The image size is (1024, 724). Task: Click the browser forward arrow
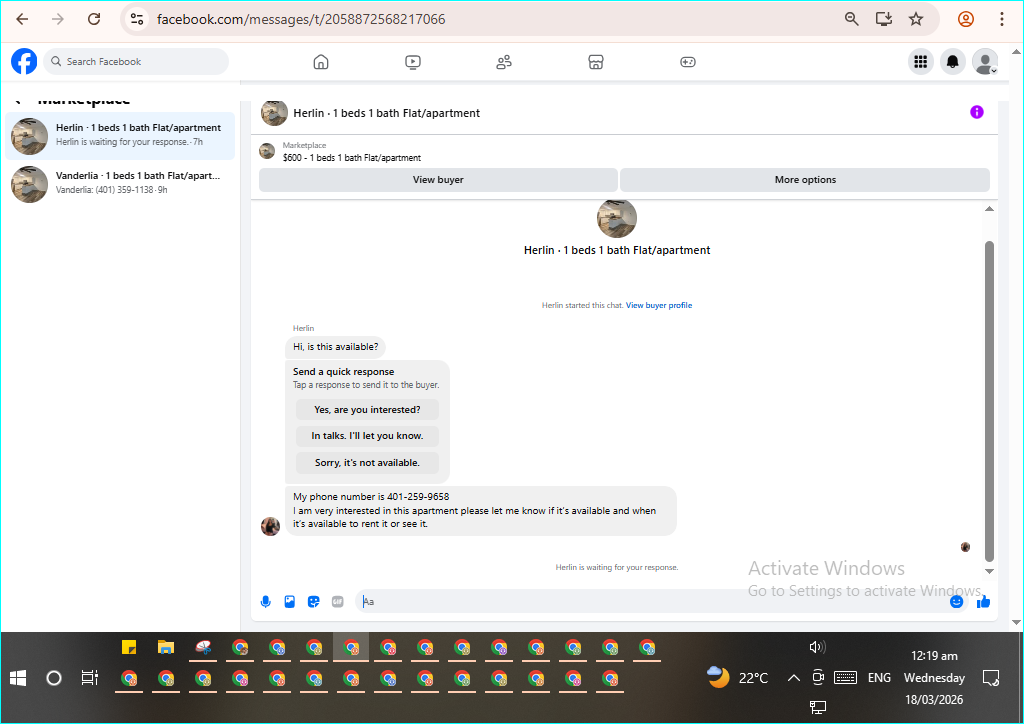click(x=58, y=19)
